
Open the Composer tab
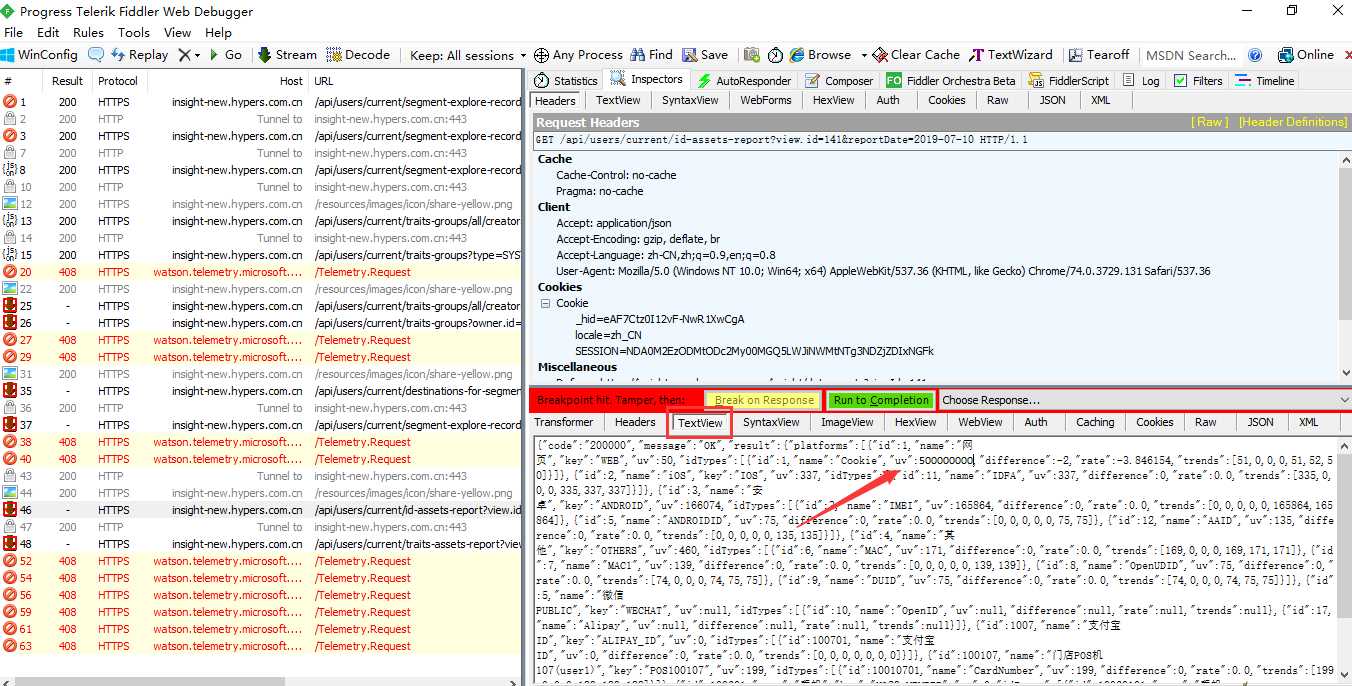[838, 81]
